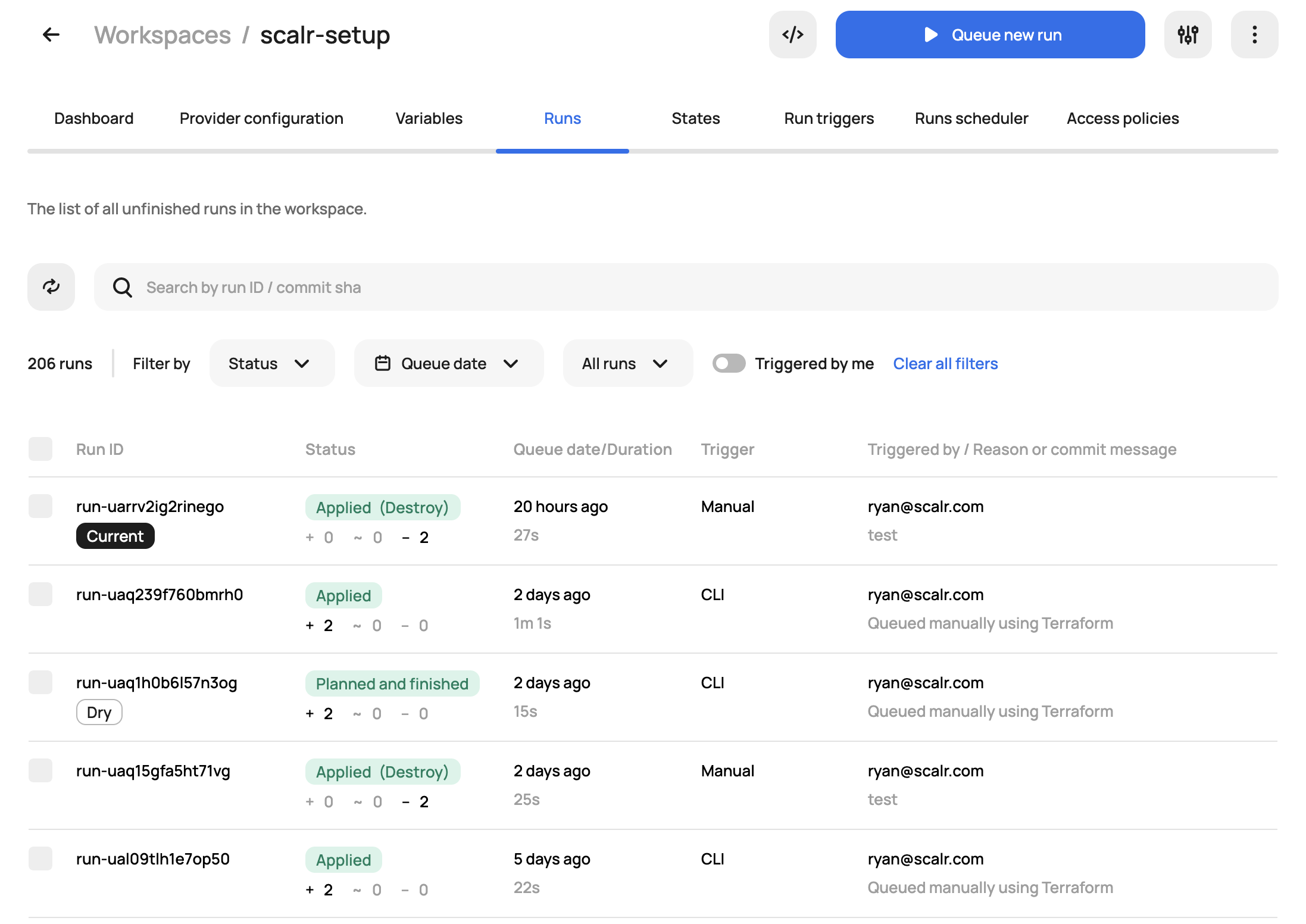Expand the Status filter dropdown
This screenshot has width=1306, height=924.
click(271, 363)
